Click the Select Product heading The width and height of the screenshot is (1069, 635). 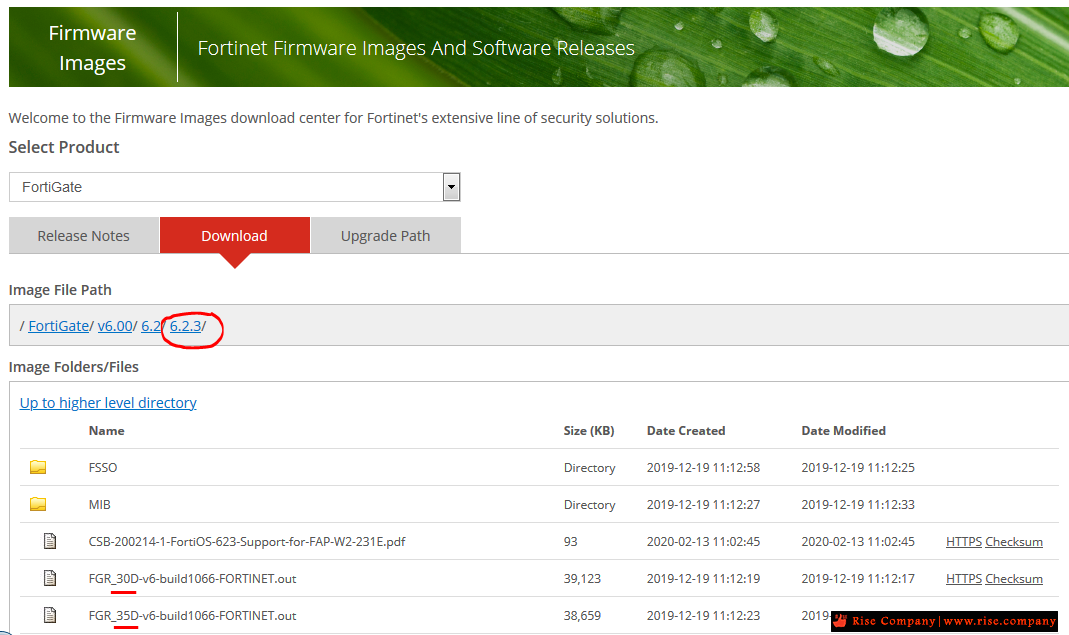pos(64,147)
